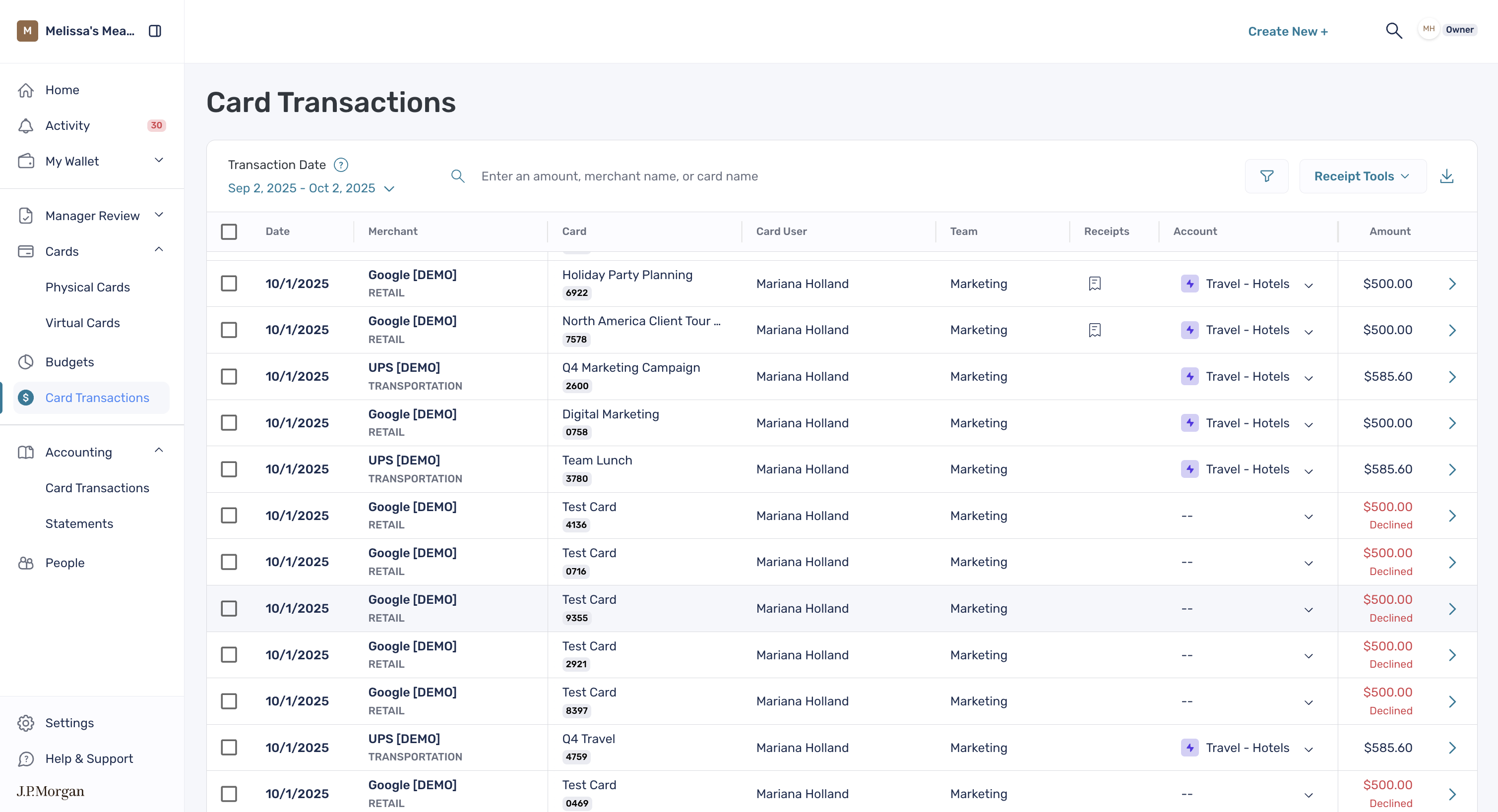Select checkbox for Q4 Travel row

229,748
